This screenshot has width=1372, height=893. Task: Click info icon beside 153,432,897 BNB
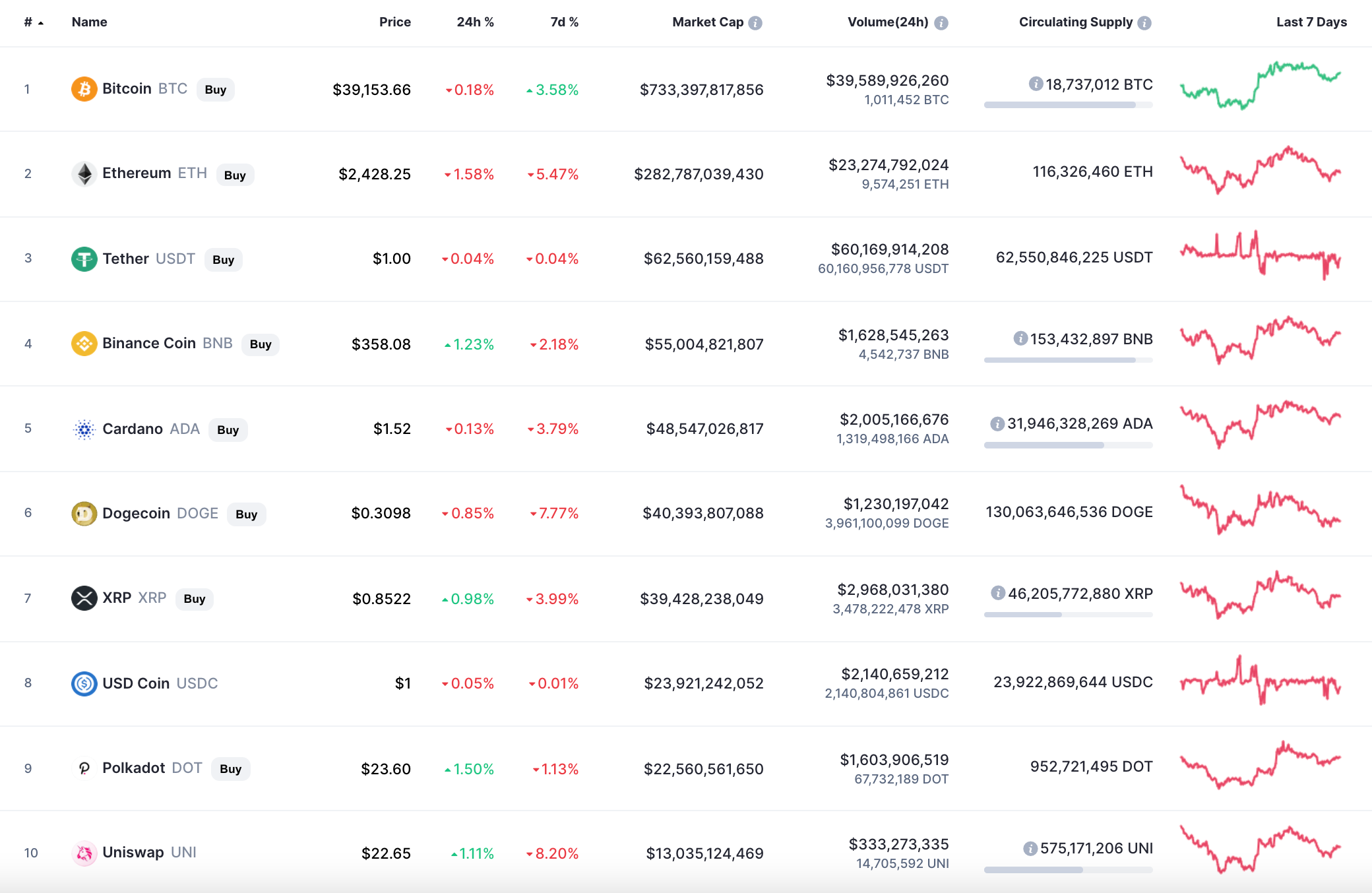click(x=1020, y=338)
